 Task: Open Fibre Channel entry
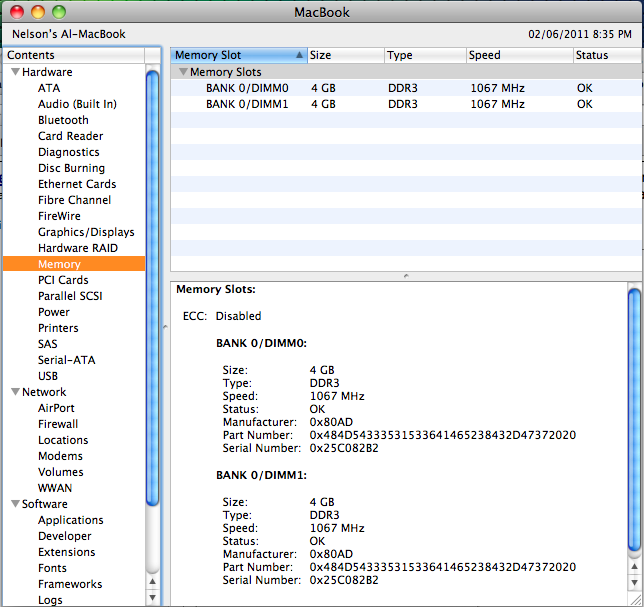coord(74,200)
